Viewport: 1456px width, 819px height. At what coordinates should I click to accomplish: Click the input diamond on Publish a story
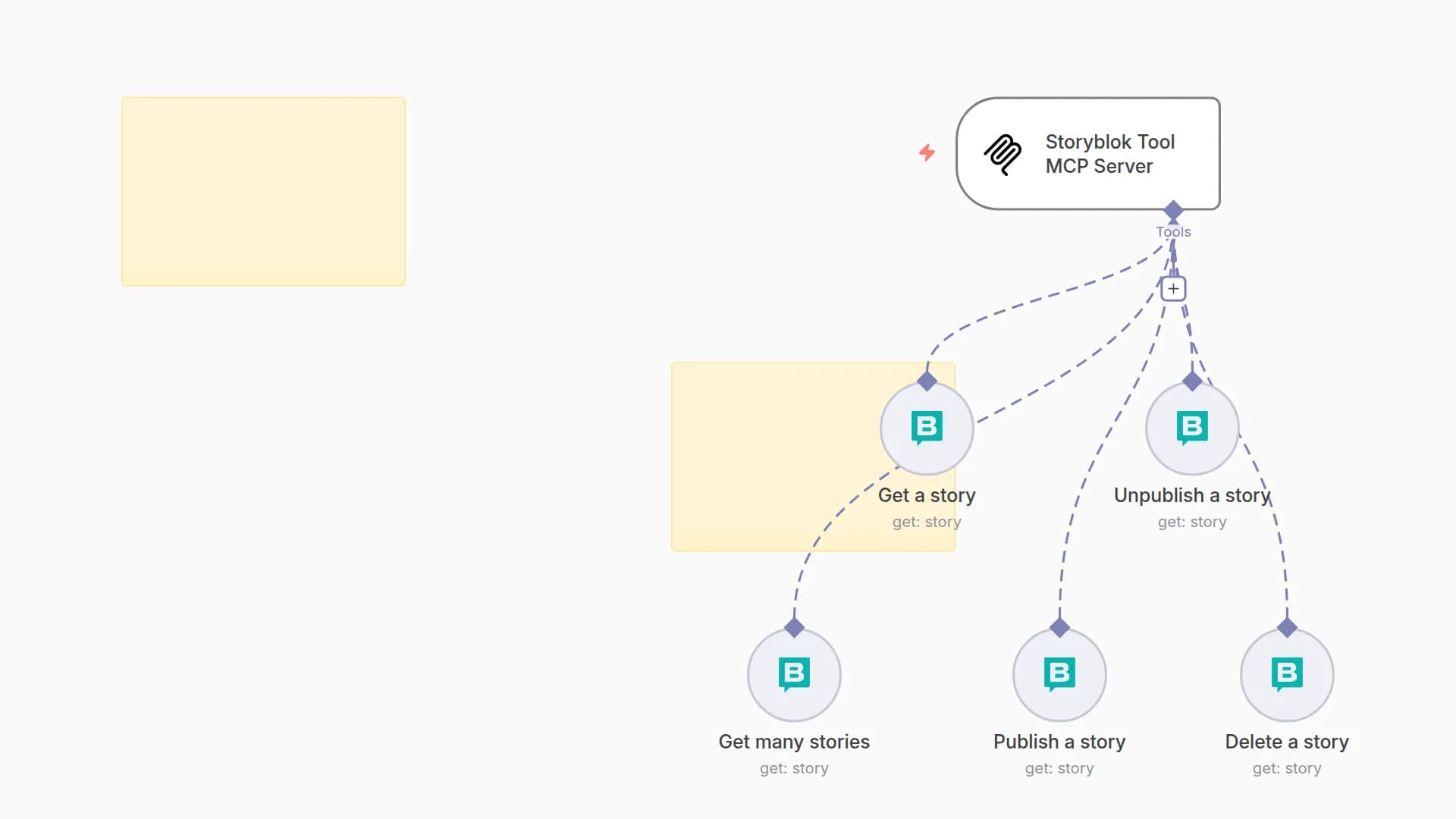(x=1059, y=627)
